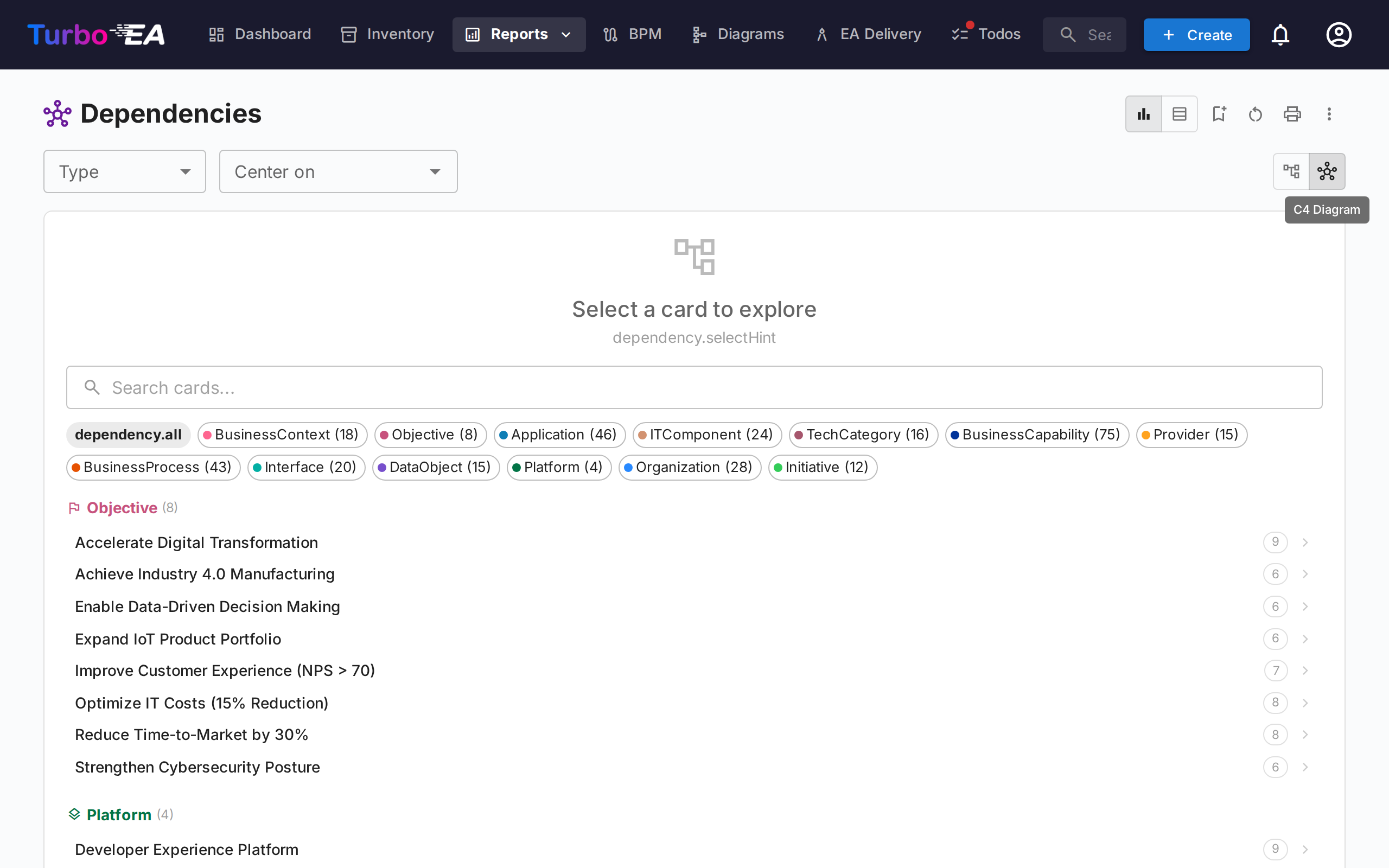Image resolution: width=1389 pixels, height=868 pixels.
Task: Open the Type dropdown
Action: [125, 171]
